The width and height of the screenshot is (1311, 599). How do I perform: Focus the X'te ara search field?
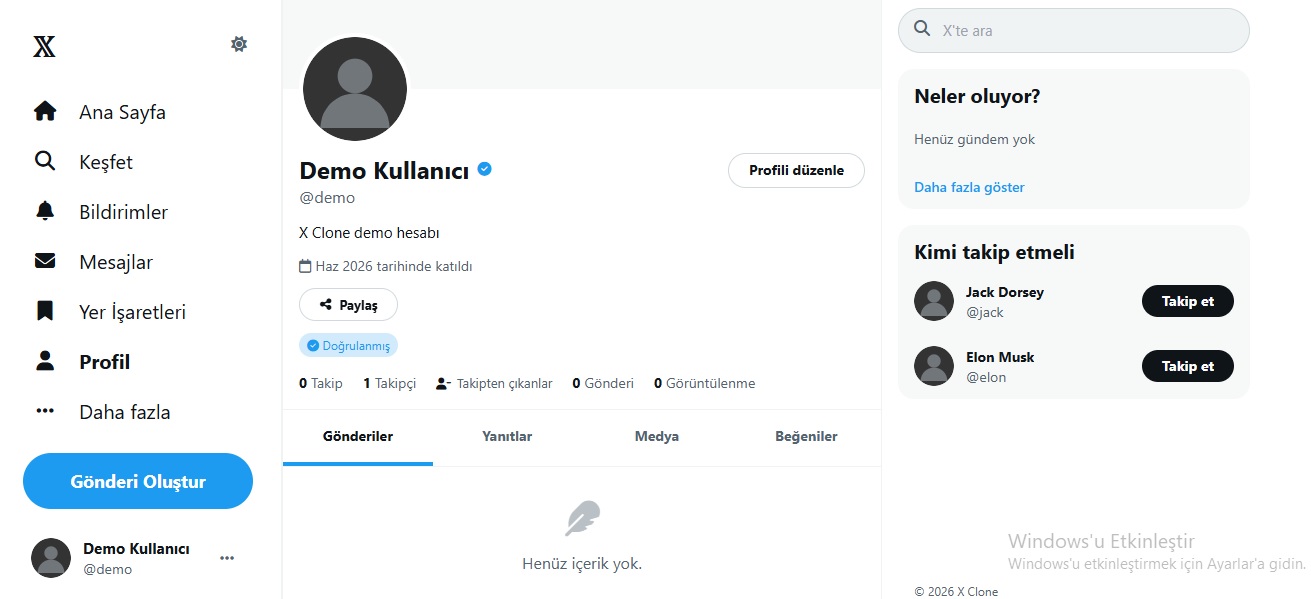point(1074,30)
